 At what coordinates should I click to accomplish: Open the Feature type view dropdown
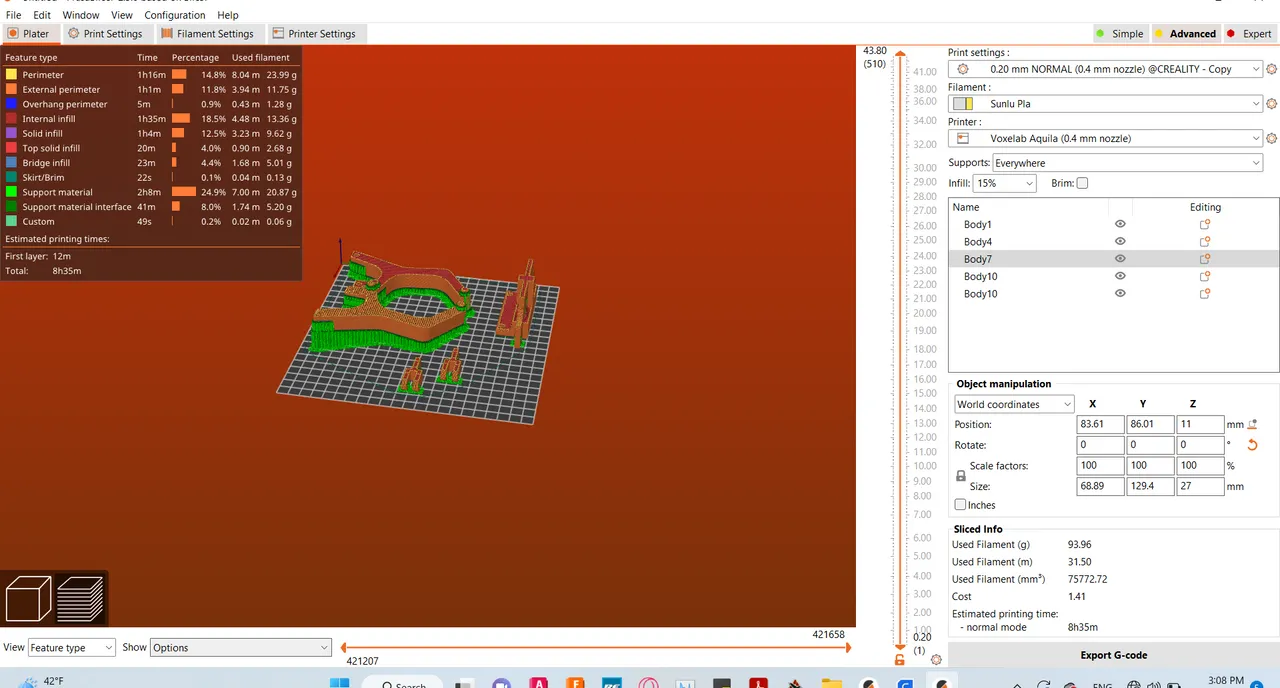(x=72, y=648)
